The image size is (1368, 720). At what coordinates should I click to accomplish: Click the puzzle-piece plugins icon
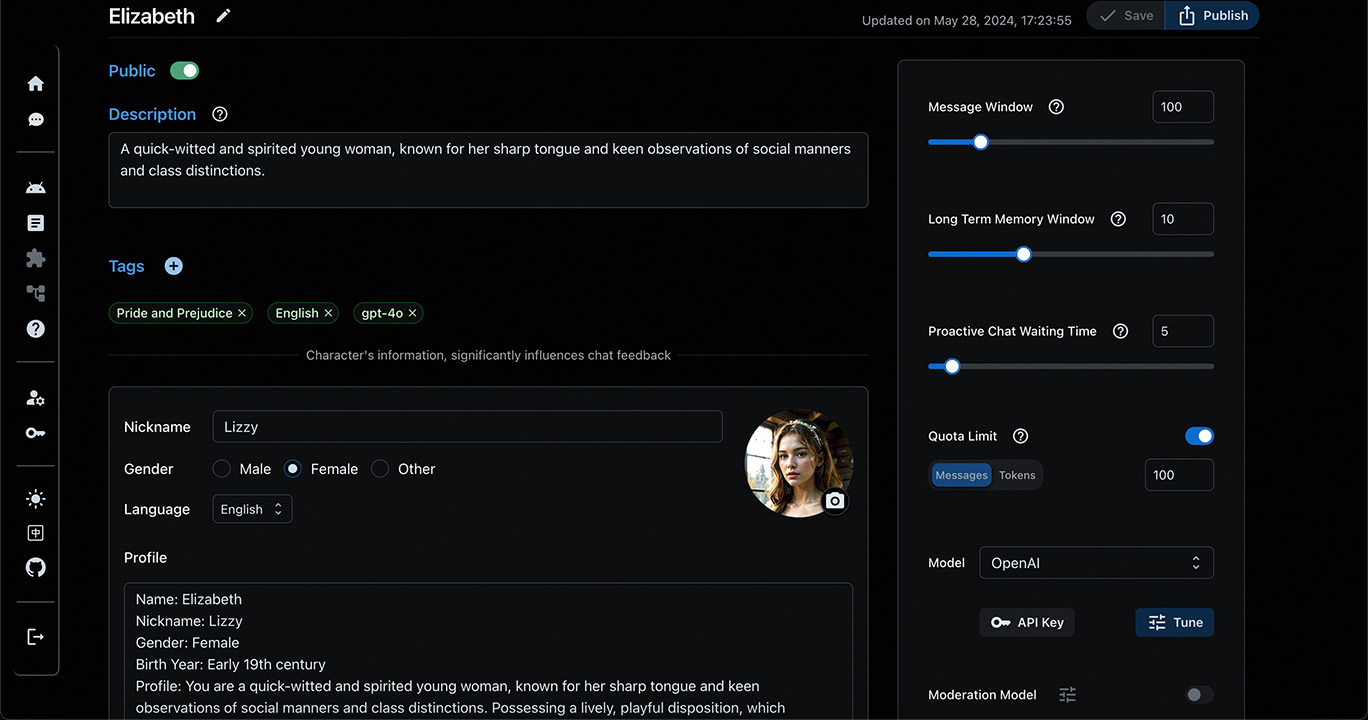pyautogui.click(x=35, y=258)
